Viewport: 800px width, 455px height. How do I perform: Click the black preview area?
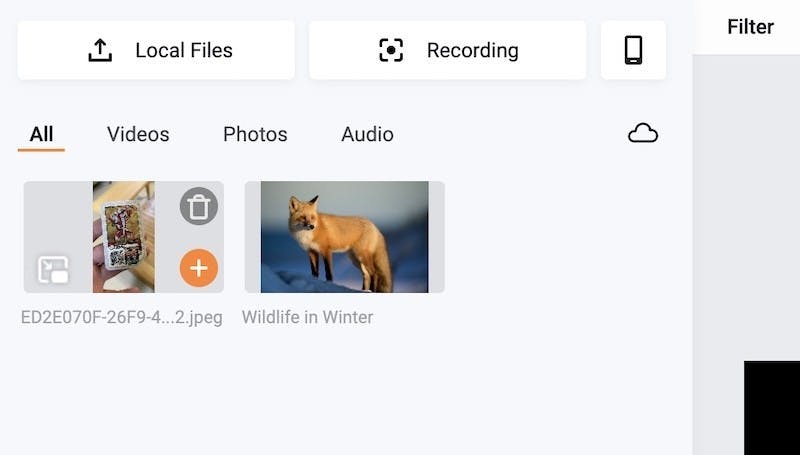click(x=771, y=408)
